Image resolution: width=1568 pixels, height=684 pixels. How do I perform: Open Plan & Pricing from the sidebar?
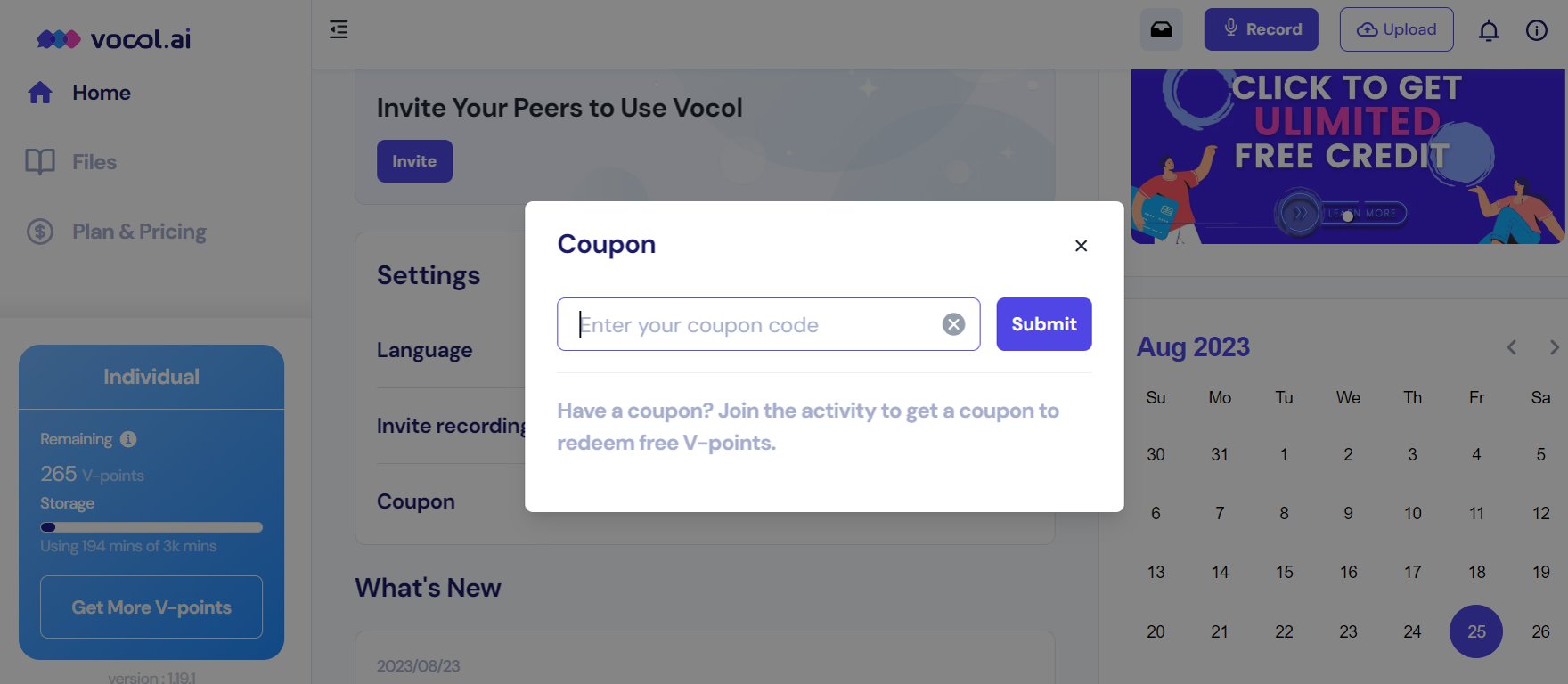point(138,231)
